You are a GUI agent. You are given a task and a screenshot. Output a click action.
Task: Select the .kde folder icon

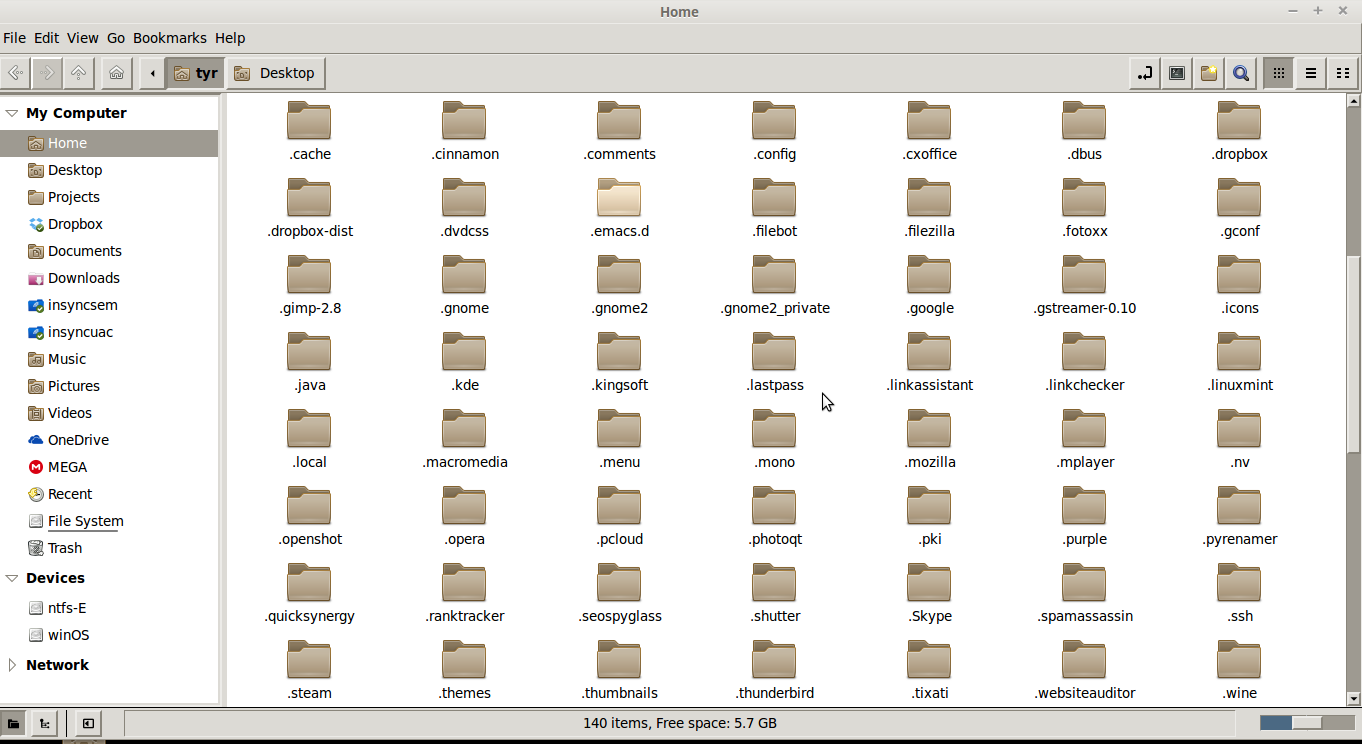(464, 351)
